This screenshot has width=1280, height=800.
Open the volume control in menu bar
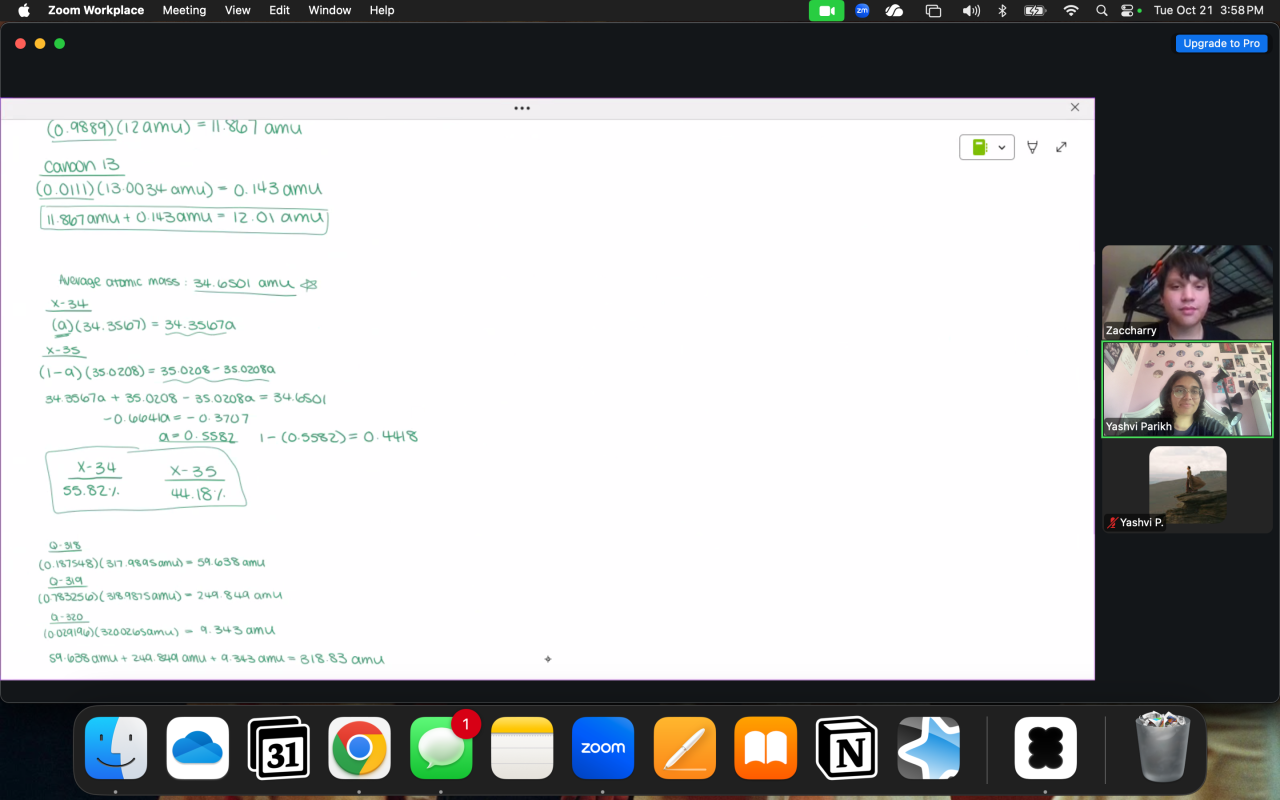pos(970,10)
